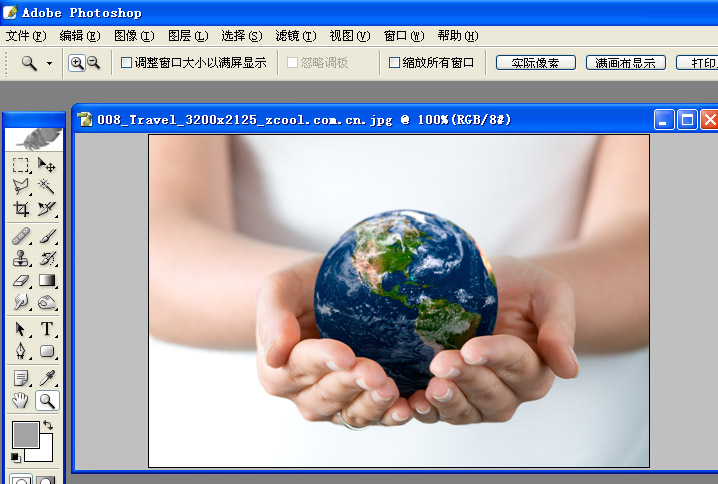This screenshot has height=484, width=718.
Task: Select the Crop tool
Action: [21, 208]
